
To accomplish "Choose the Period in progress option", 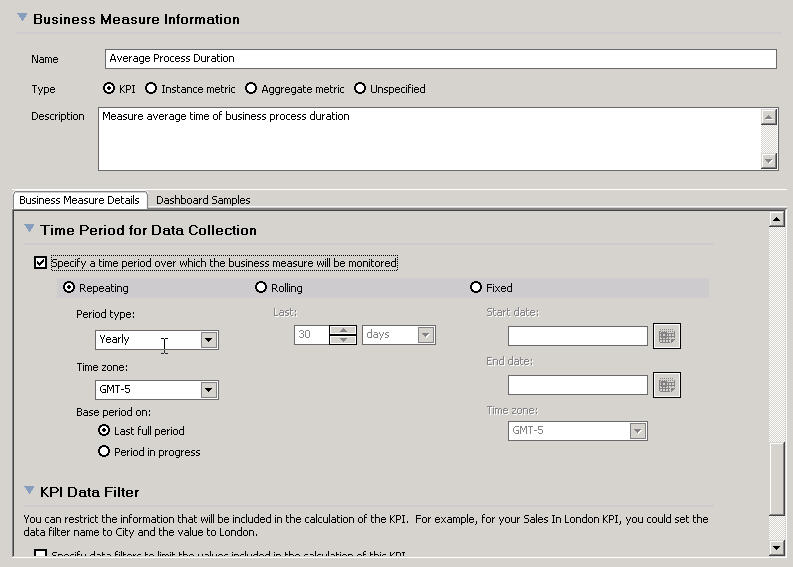I will pos(104,452).
